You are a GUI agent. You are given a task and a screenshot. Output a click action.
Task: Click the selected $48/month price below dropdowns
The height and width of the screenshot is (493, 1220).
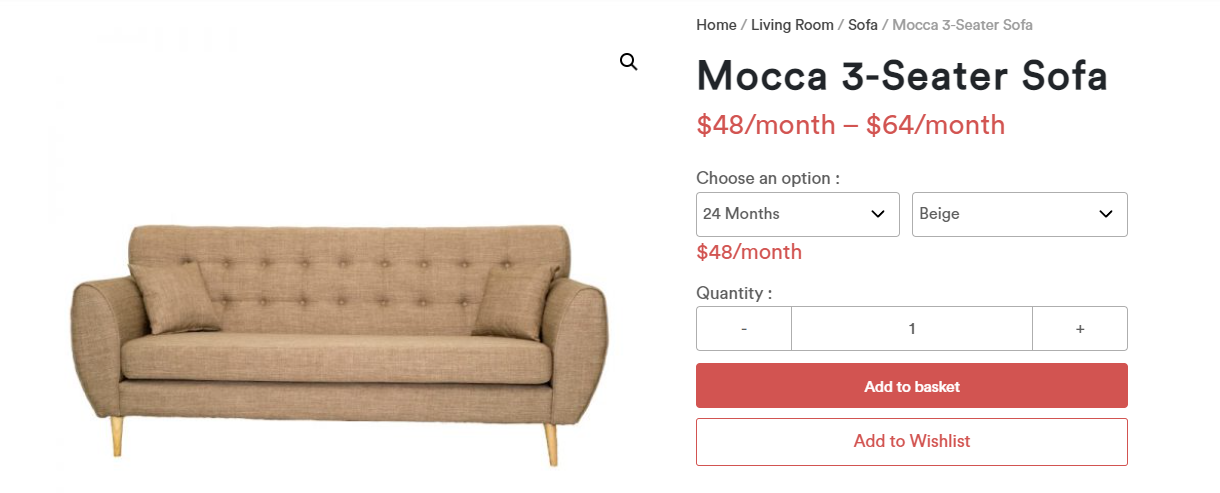click(x=749, y=252)
